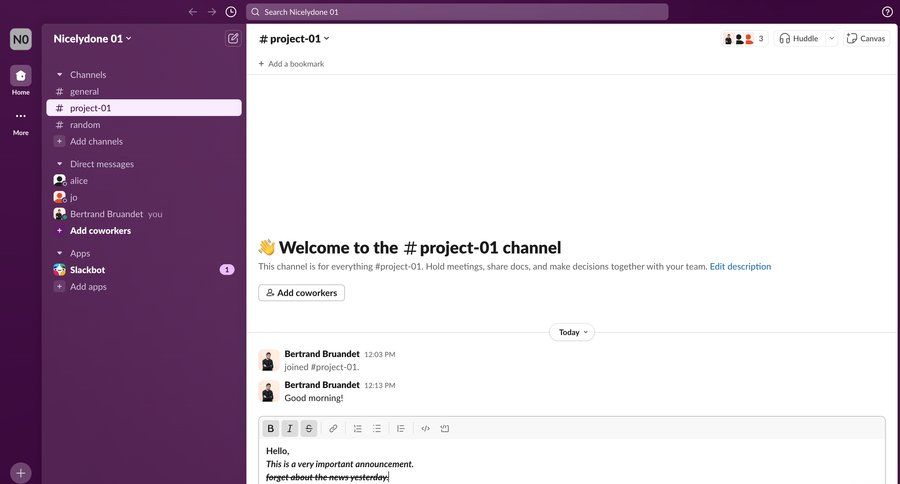Open direct message with jo
Viewport: 900px width, 484px height.
pyautogui.click(x=143, y=197)
